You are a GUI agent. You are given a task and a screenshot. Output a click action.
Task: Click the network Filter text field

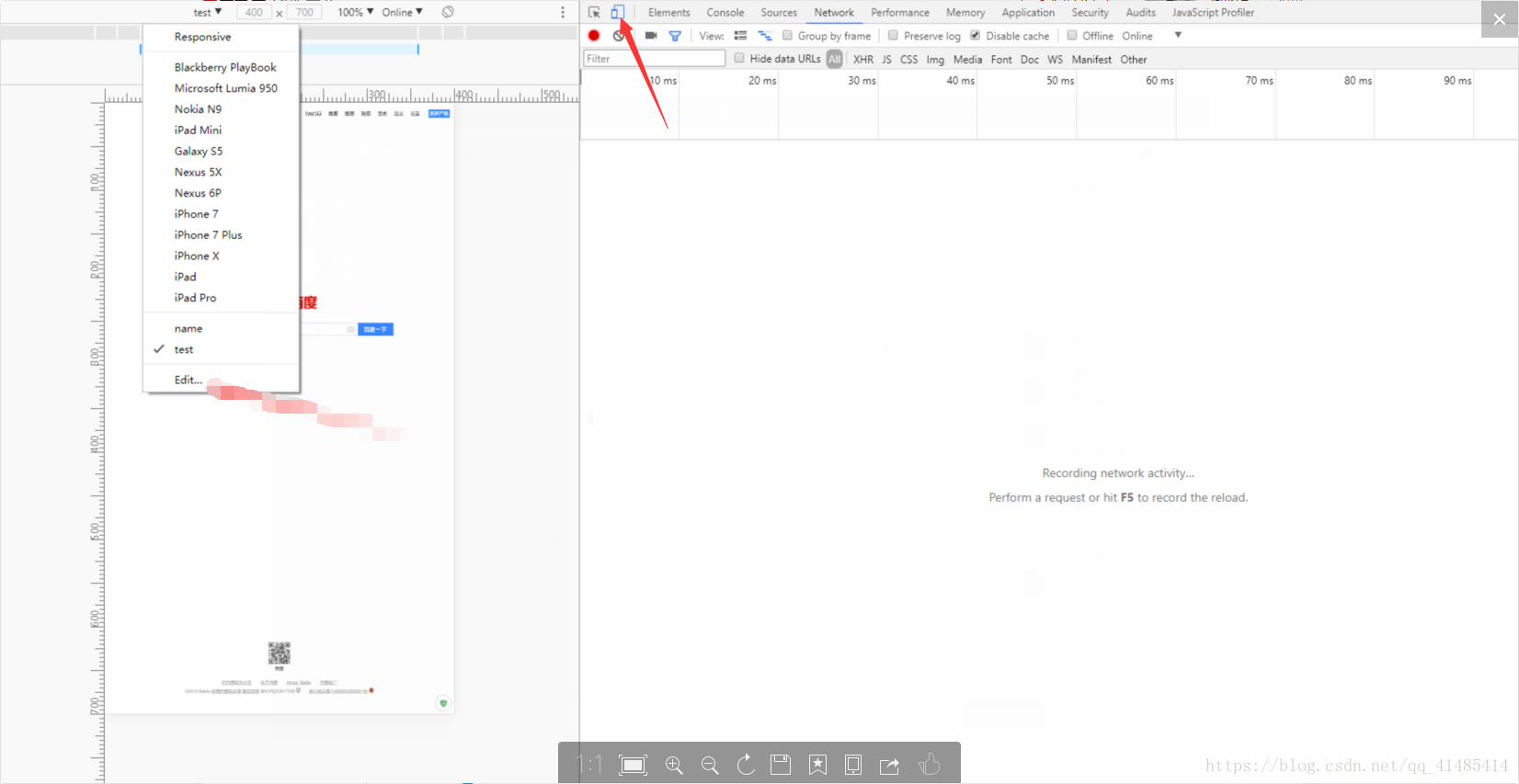655,58
